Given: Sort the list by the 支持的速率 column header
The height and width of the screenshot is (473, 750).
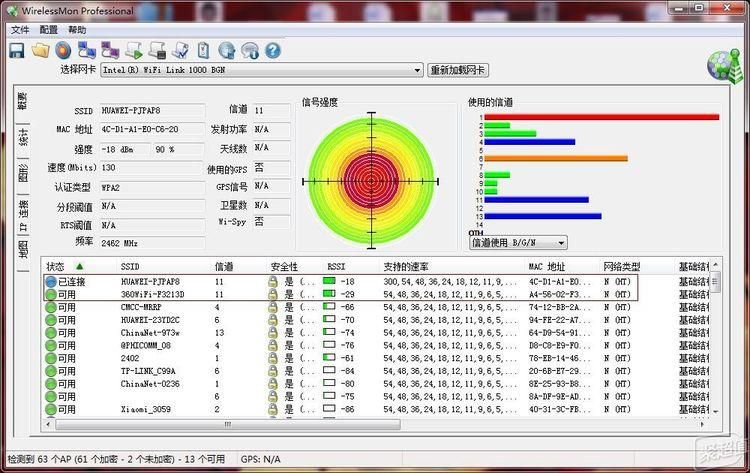Looking at the screenshot, I should [406, 267].
